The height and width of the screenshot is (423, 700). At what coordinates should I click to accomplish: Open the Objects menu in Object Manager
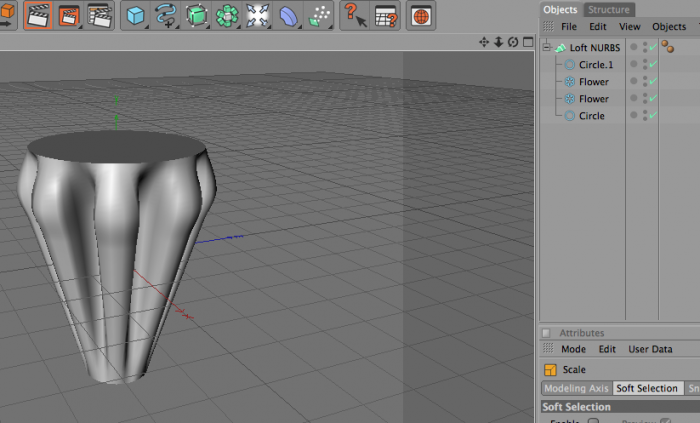point(669,27)
